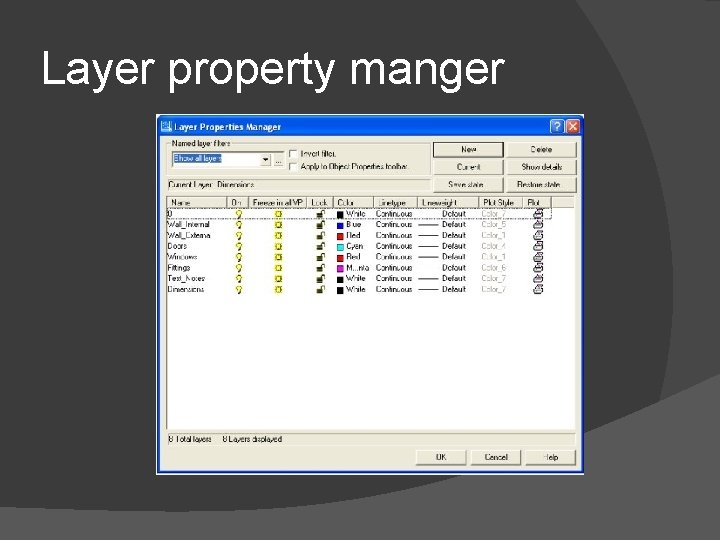Freeze the Wall_Internal layer sun icon
The image size is (720, 540).
pos(278,225)
